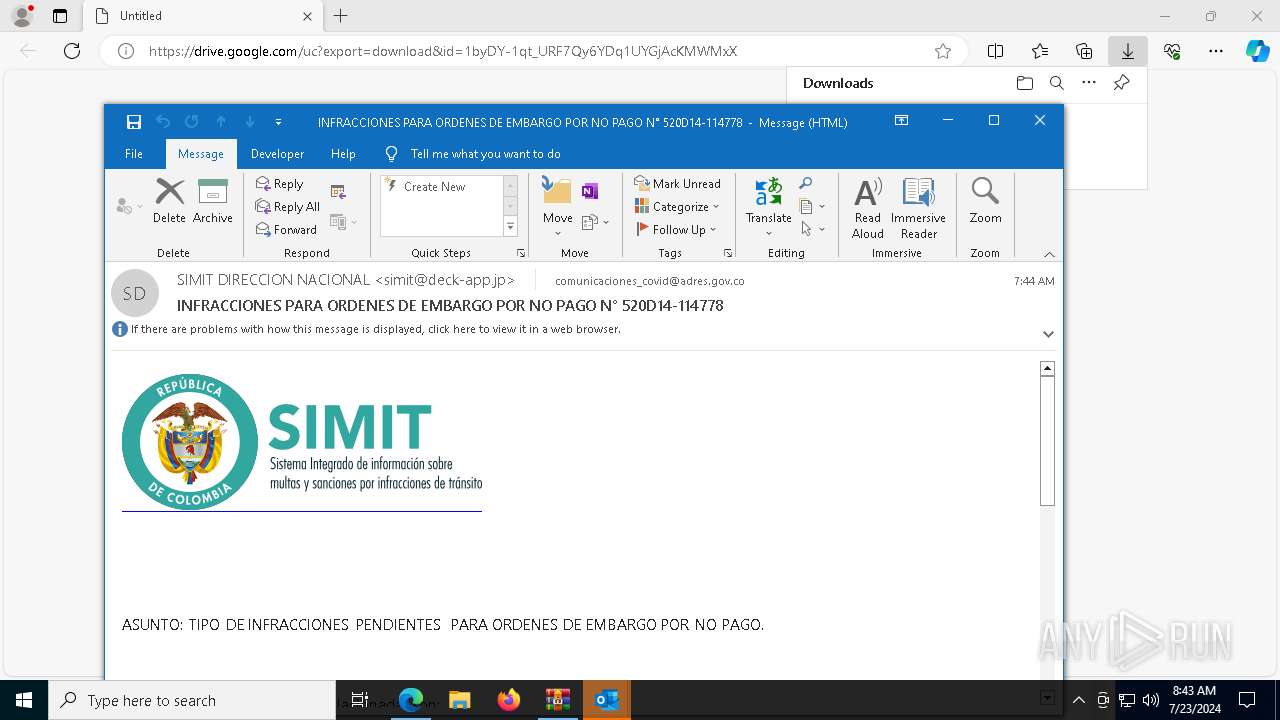Viewport: 1280px width, 720px height.
Task: Open downloads folder in Downloads panel
Action: point(1024,83)
